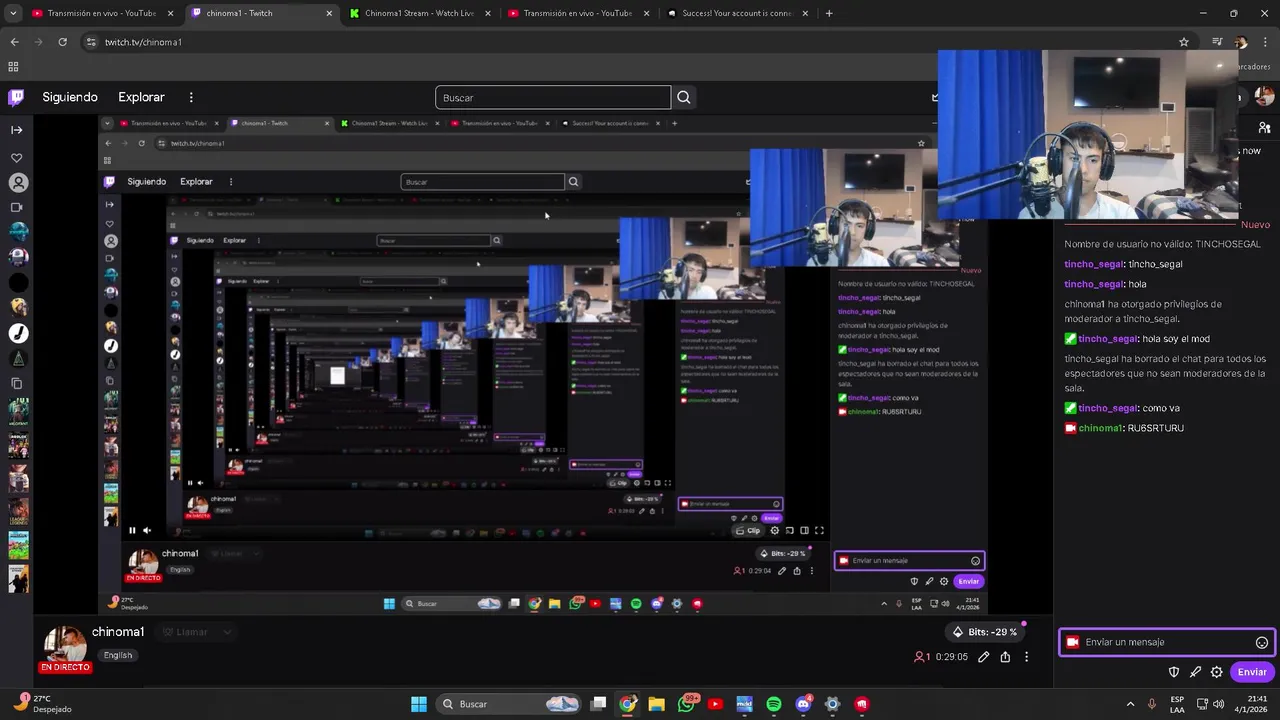Open the three-dot stream options menu

(x=1026, y=657)
